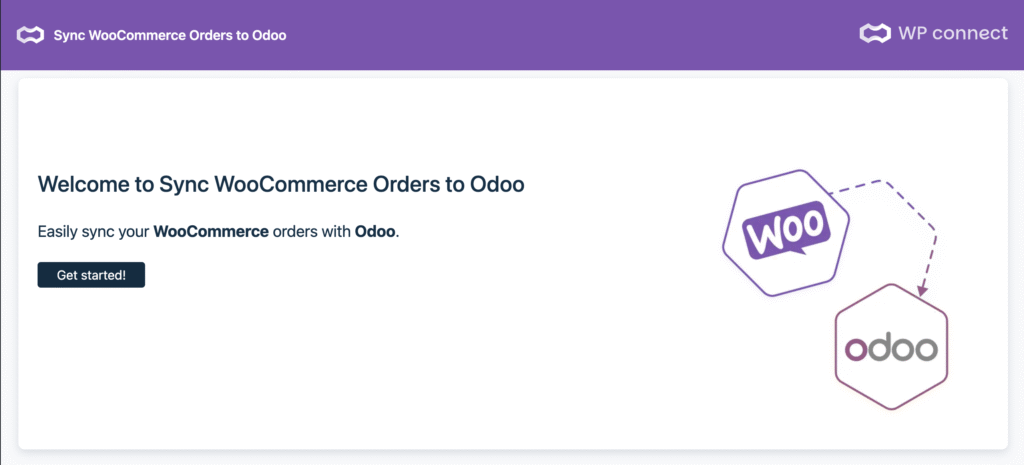
Task: Click the infinity-shaped logo left of "WP connect" text
Action: point(875,34)
